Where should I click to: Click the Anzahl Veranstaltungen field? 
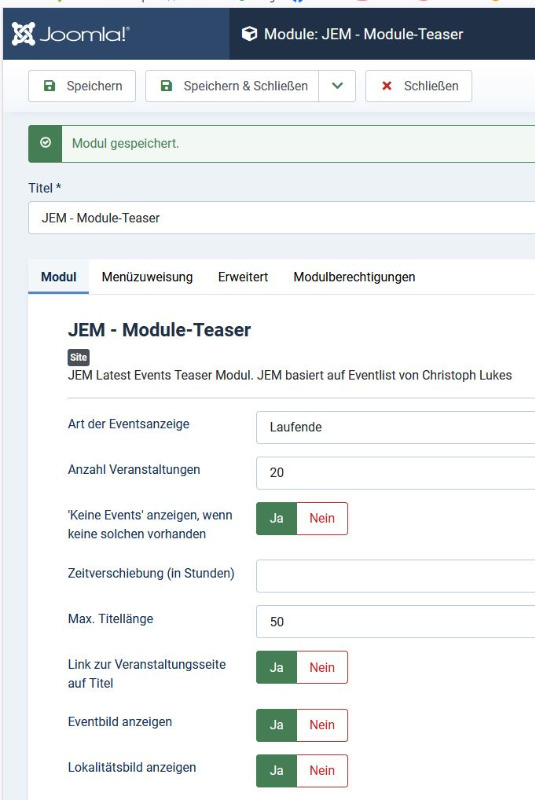click(x=396, y=472)
